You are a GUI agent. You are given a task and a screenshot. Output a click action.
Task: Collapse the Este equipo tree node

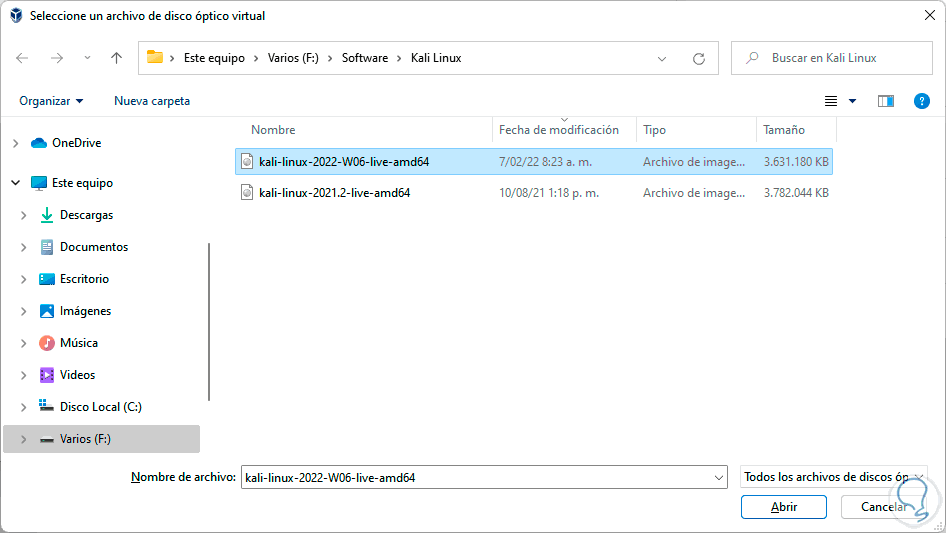coord(15,183)
